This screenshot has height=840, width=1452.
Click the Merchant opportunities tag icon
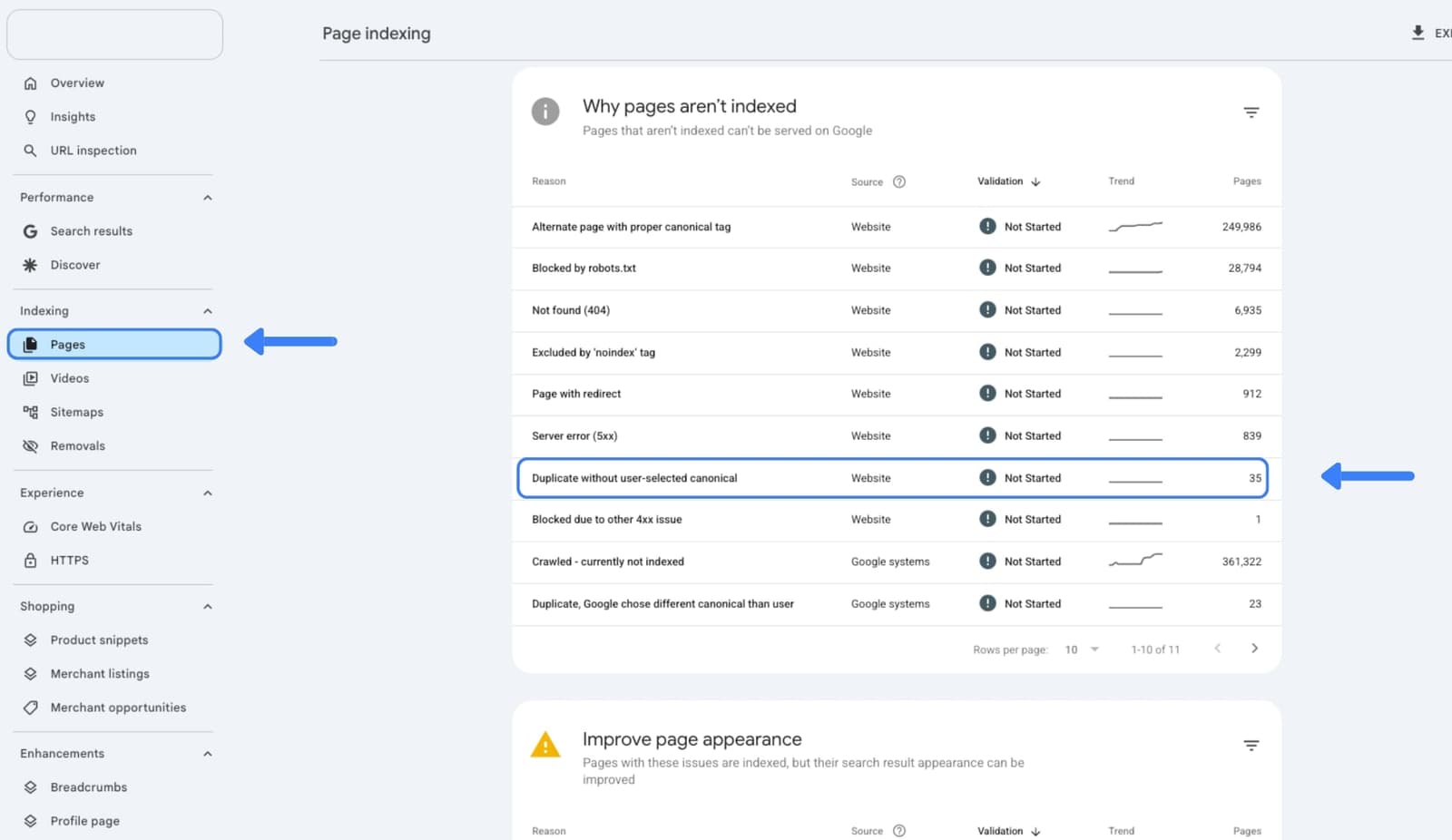(x=30, y=708)
